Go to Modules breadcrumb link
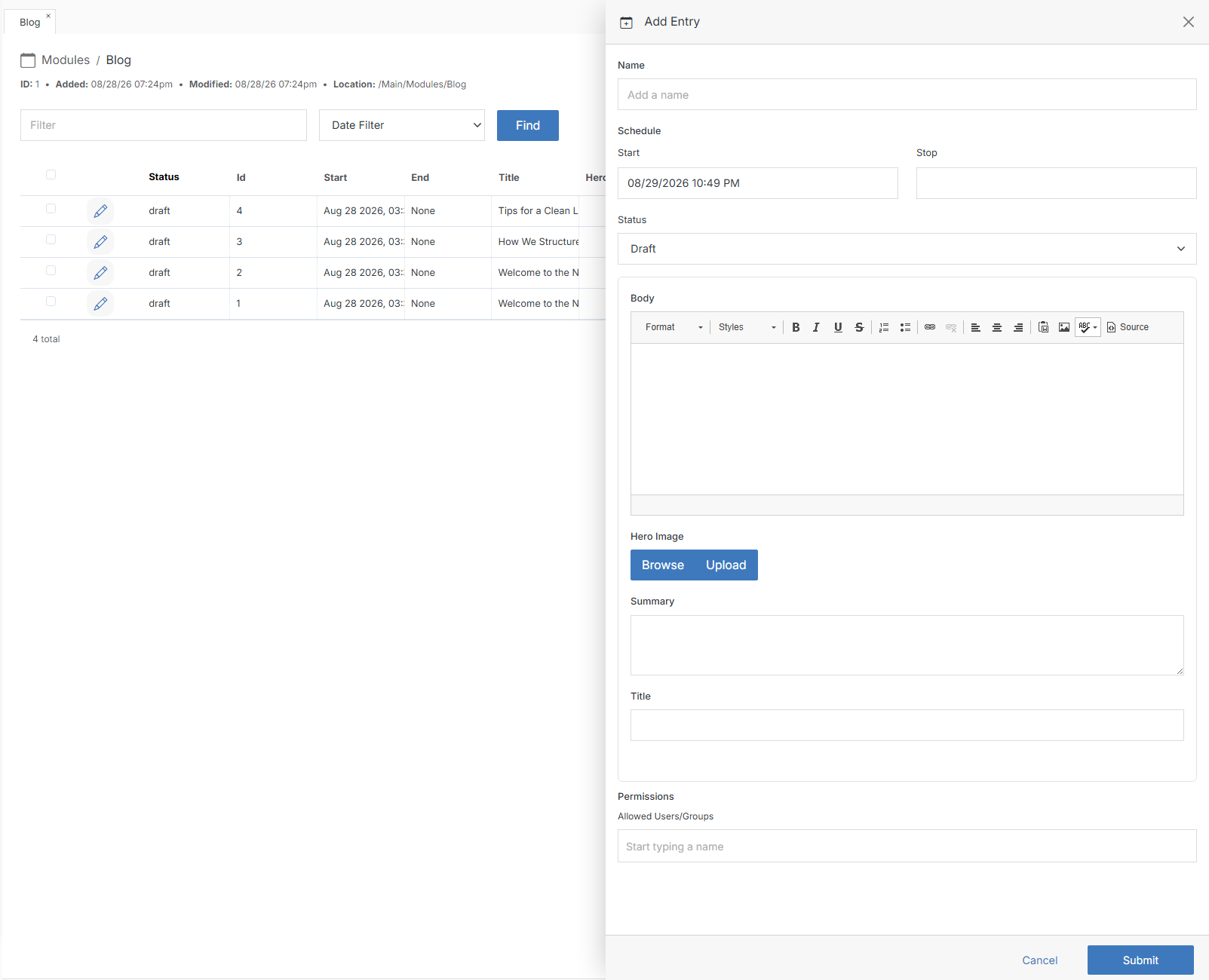Viewport: 1209px width, 980px height. click(66, 60)
